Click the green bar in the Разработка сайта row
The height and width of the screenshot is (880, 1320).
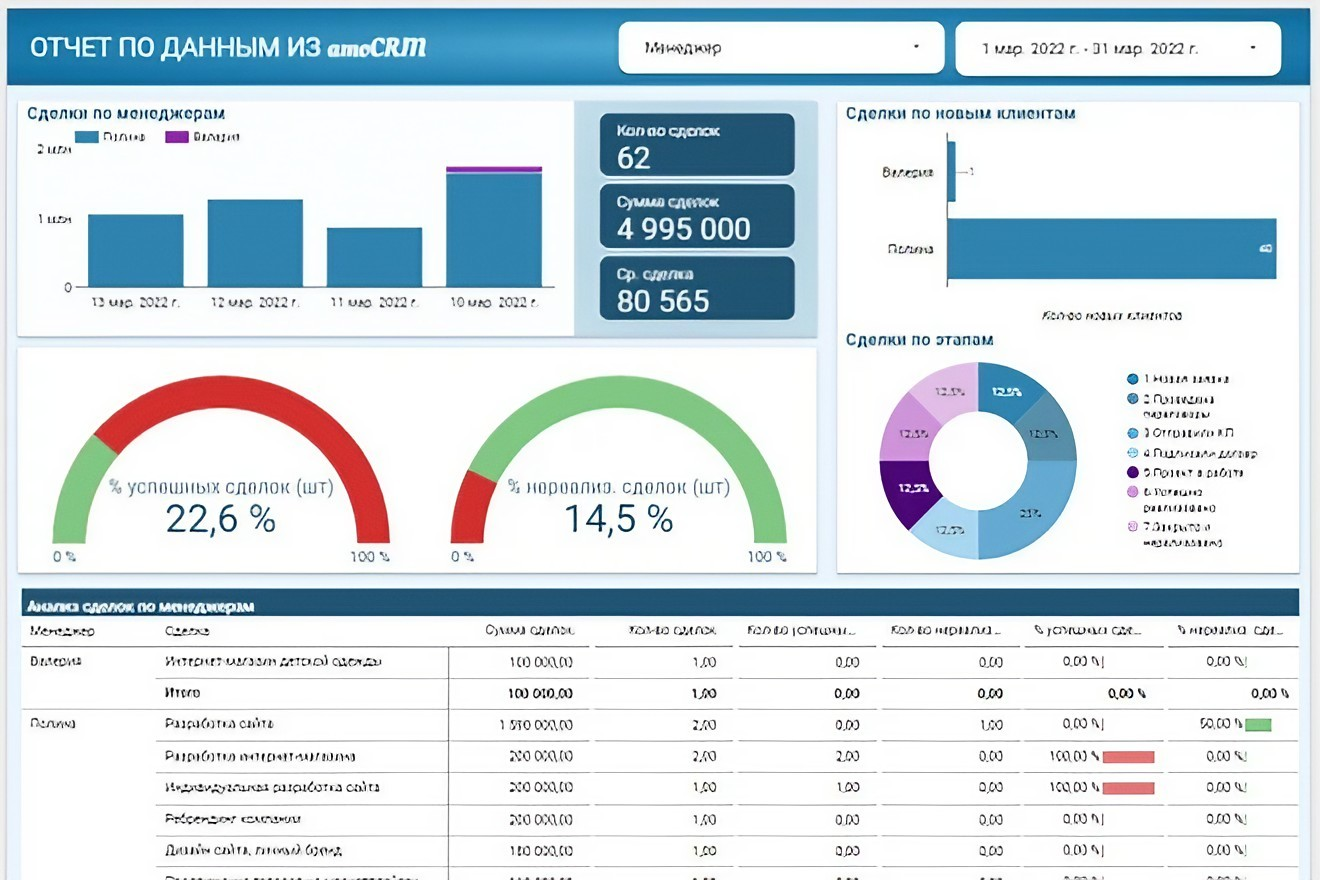(1258, 725)
